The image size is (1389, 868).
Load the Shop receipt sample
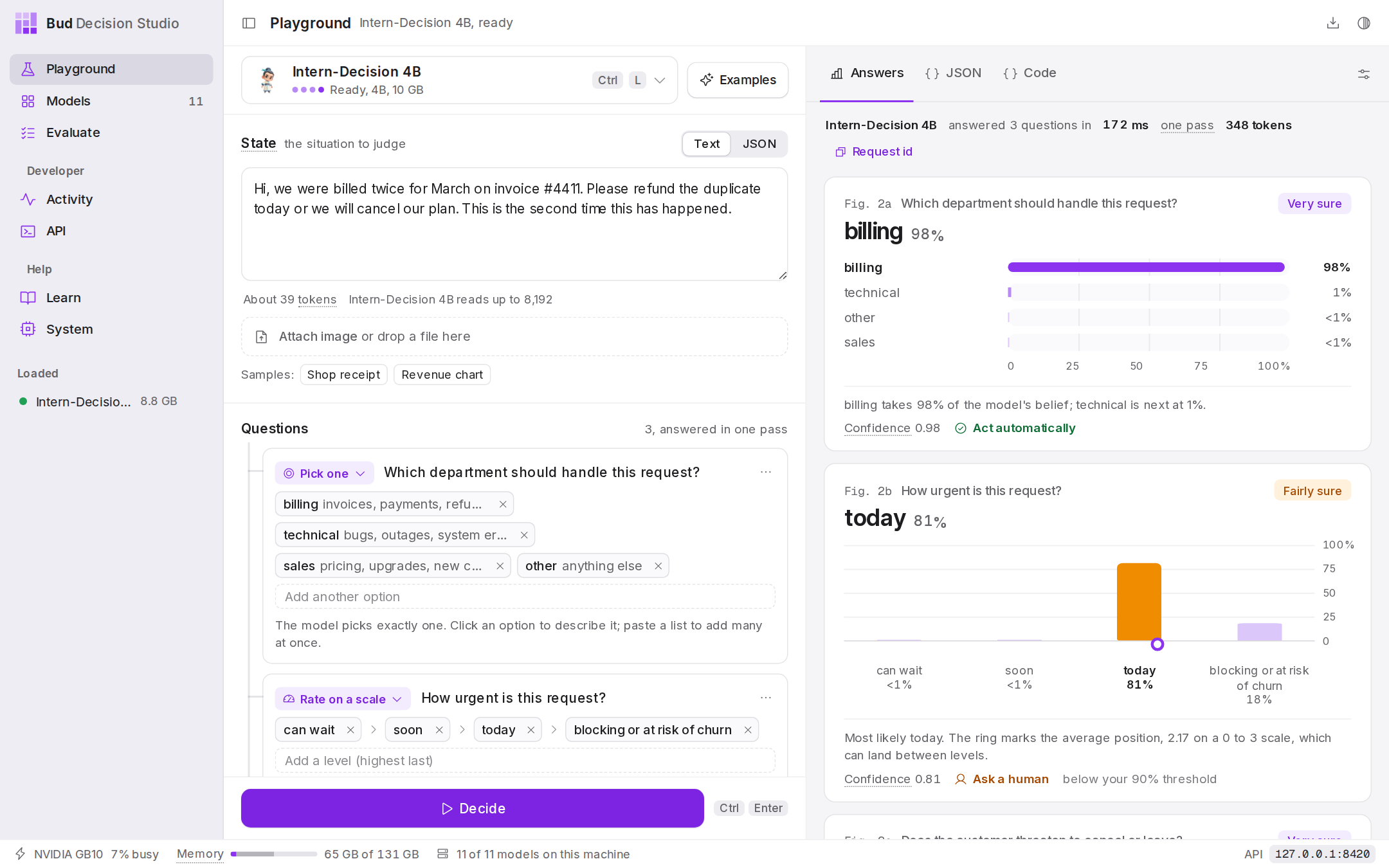tap(343, 375)
